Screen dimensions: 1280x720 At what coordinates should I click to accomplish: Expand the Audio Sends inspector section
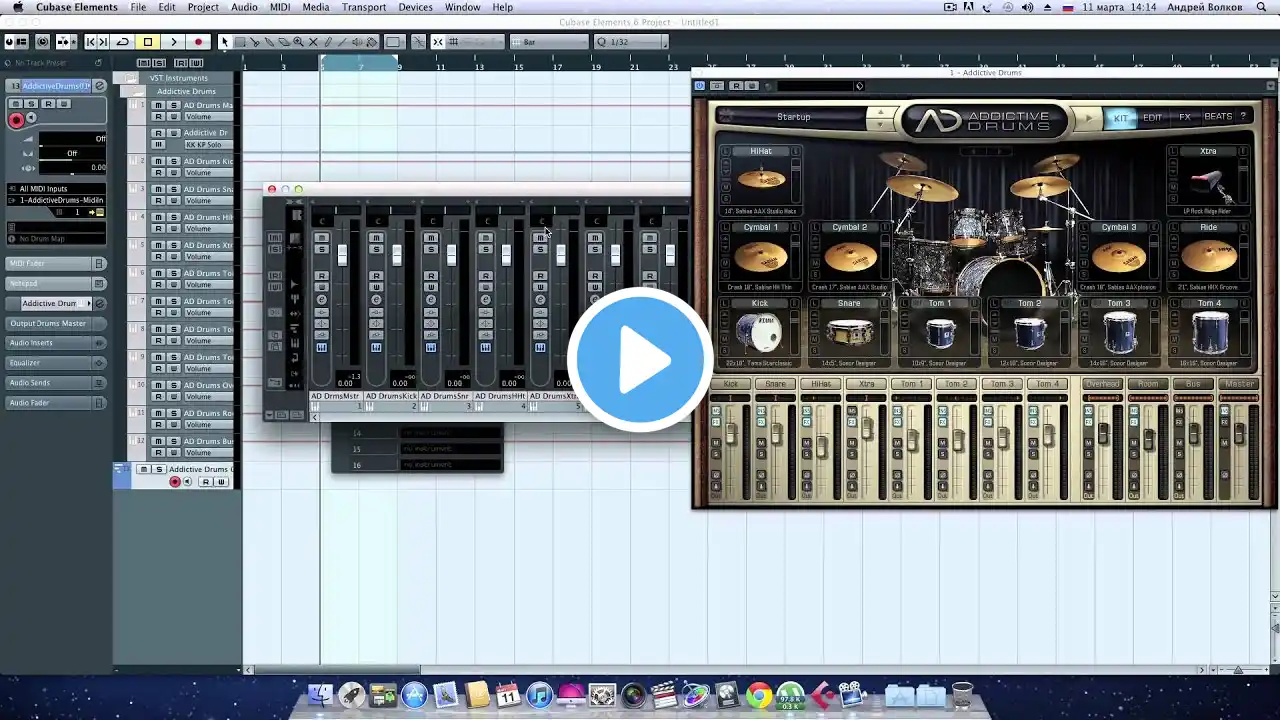56,383
